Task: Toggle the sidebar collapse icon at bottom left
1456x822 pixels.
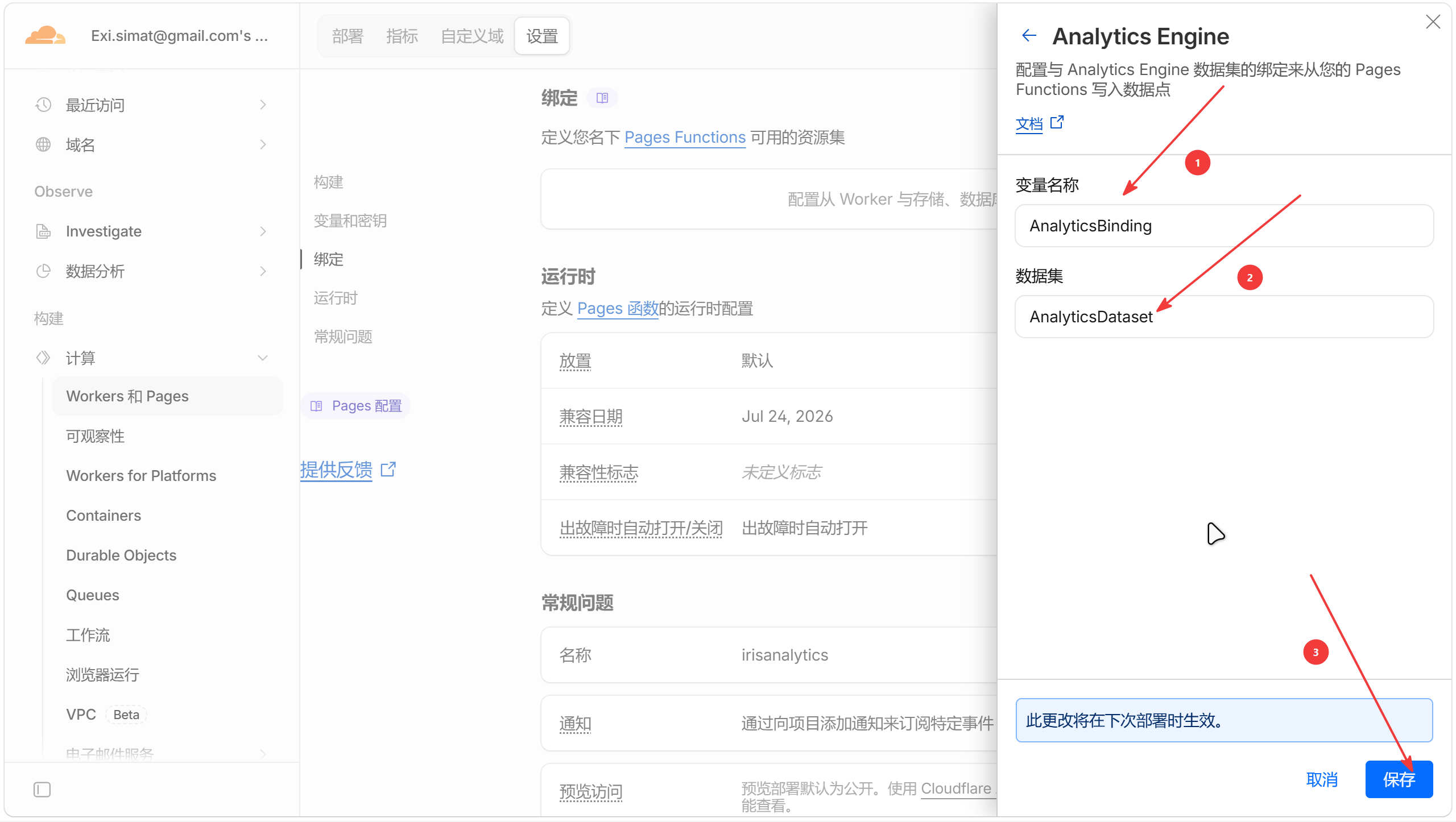Action: coord(42,790)
